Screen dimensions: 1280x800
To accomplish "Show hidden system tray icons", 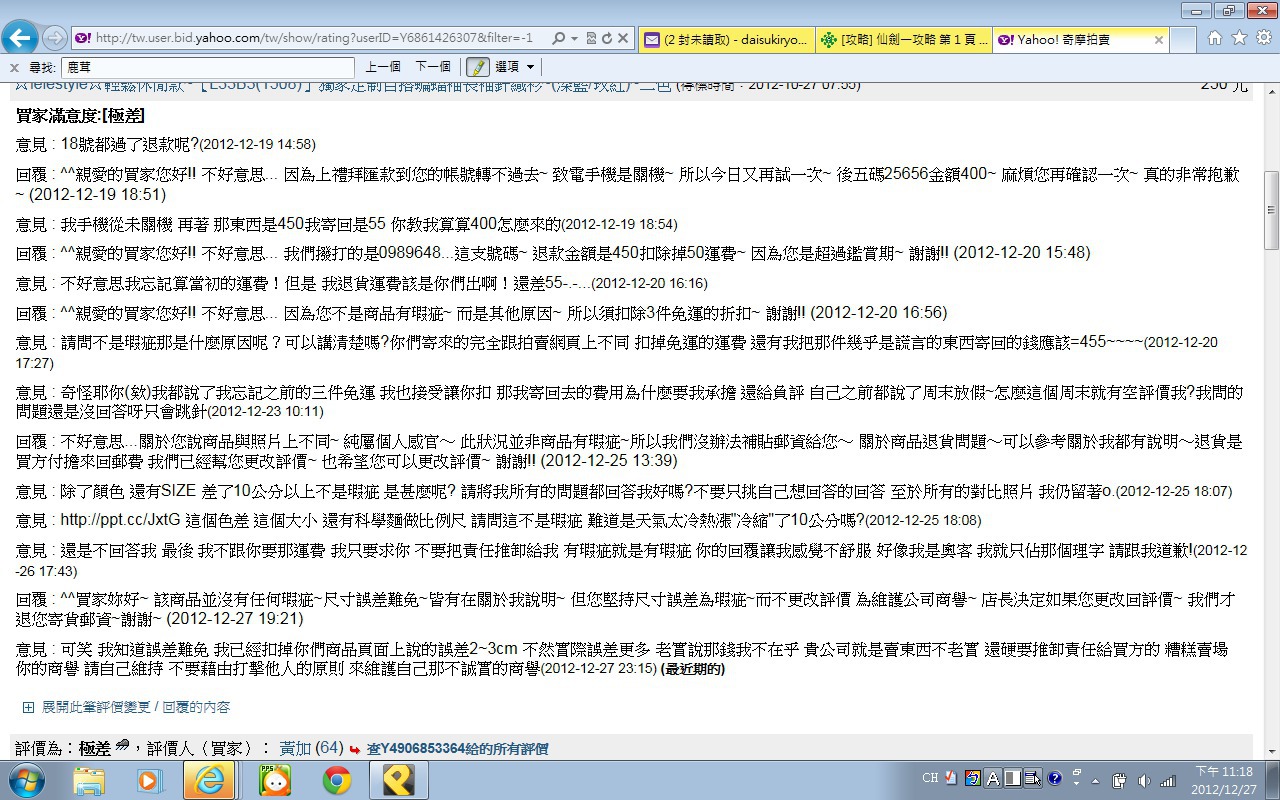I will point(1096,780).
